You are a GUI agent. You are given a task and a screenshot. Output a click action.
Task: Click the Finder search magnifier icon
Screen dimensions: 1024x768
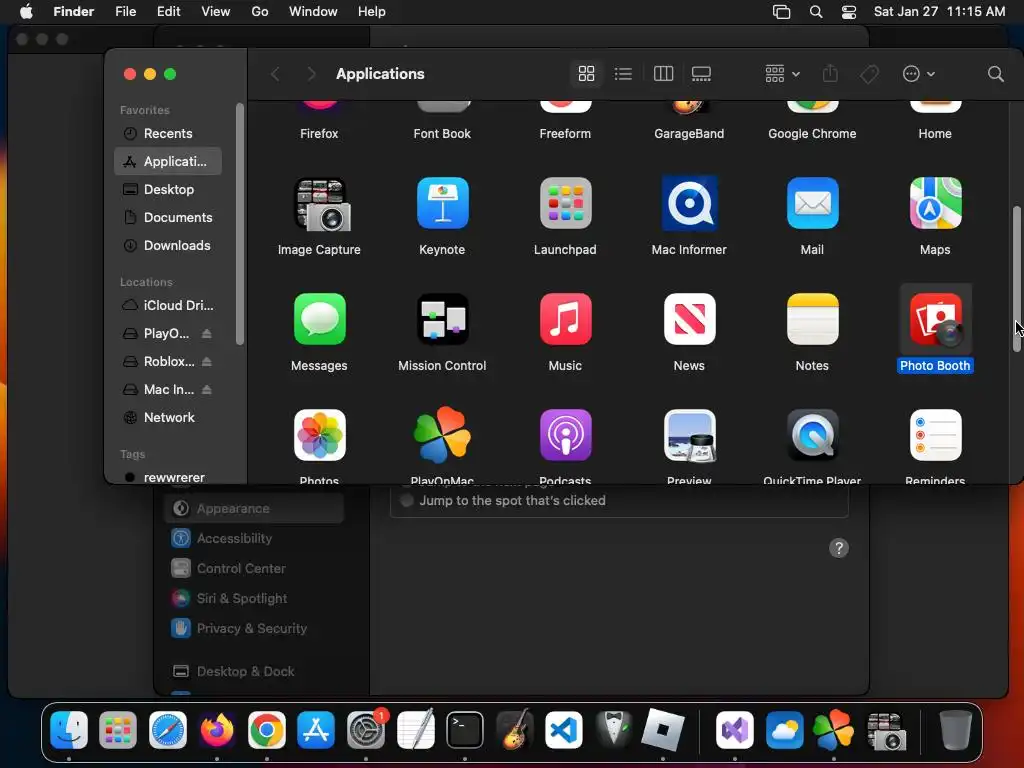click(995, 74)
